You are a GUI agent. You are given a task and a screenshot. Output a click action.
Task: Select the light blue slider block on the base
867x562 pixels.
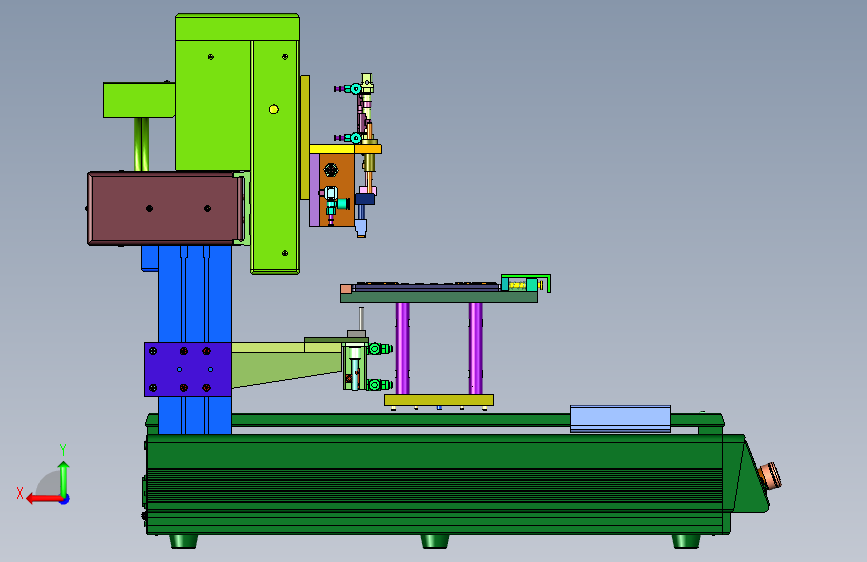point(620,419)
